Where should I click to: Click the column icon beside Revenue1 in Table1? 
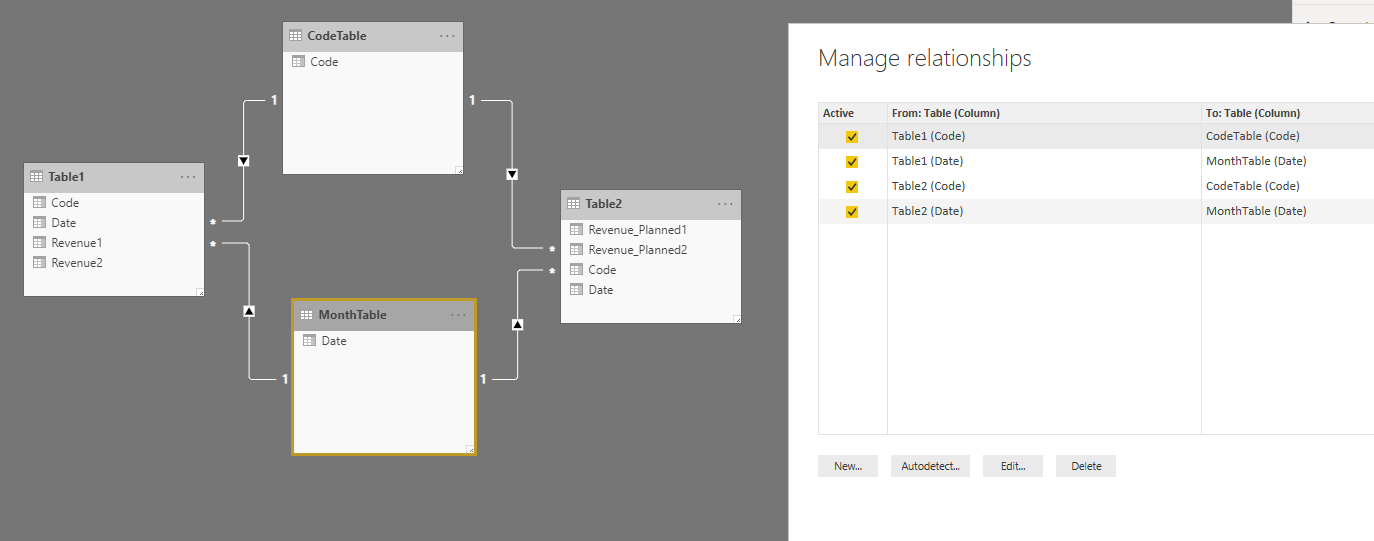point(39,242)
